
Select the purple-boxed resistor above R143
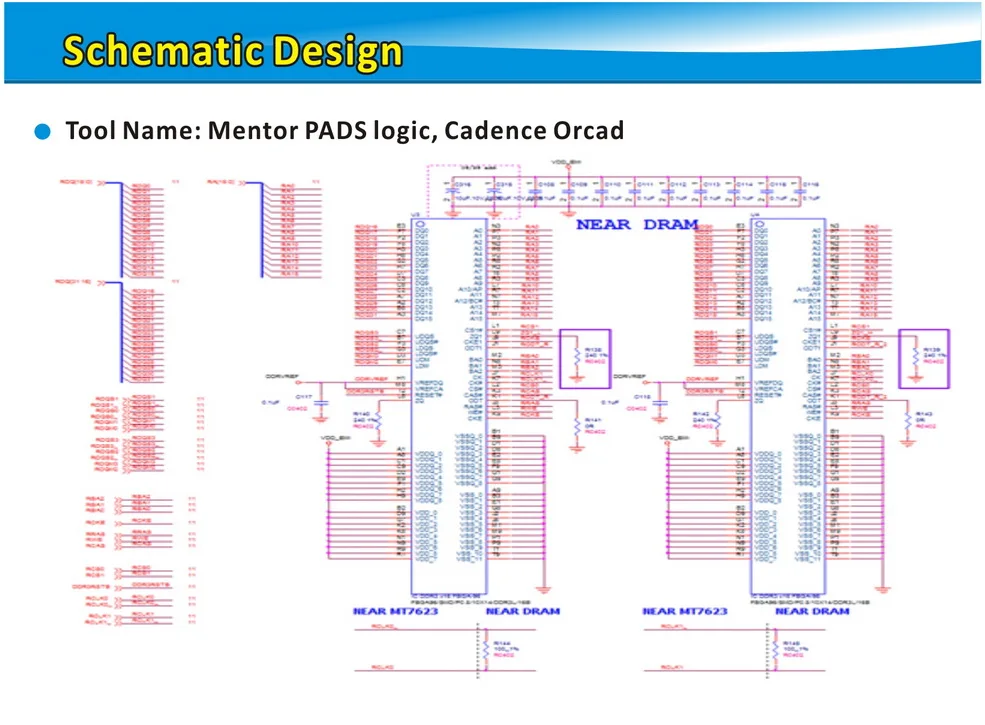[916, 356]
